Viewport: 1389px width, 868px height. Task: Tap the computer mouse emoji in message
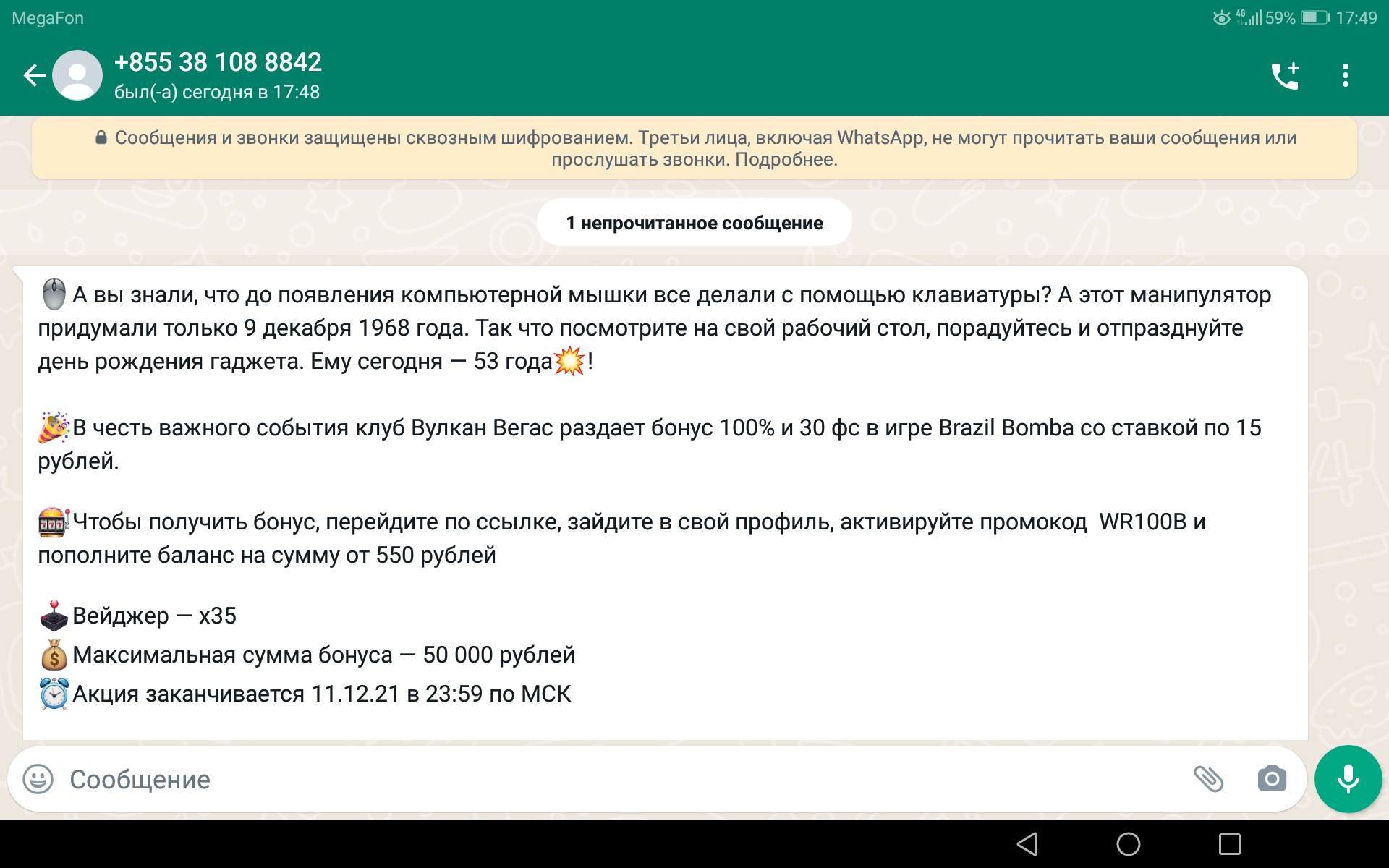pos(54,294)
